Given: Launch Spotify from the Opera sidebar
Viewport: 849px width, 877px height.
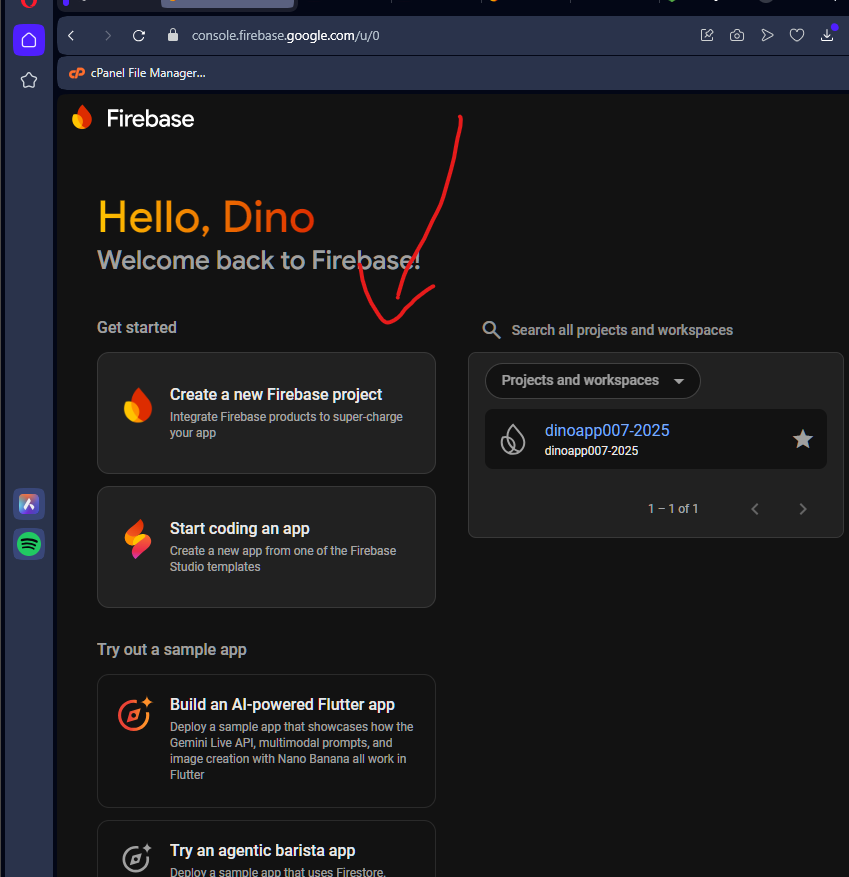Looking at the screenshot, I should tap(29, 544).
